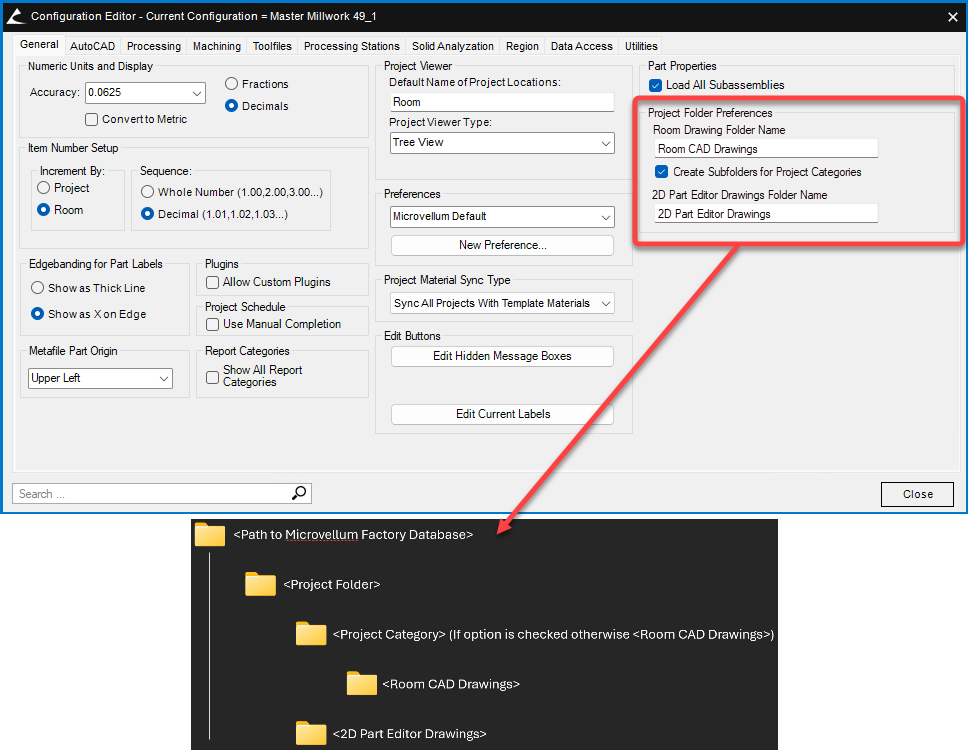Open the Region tab
This screenshot has height=750, width=968.
click(522, 46)
